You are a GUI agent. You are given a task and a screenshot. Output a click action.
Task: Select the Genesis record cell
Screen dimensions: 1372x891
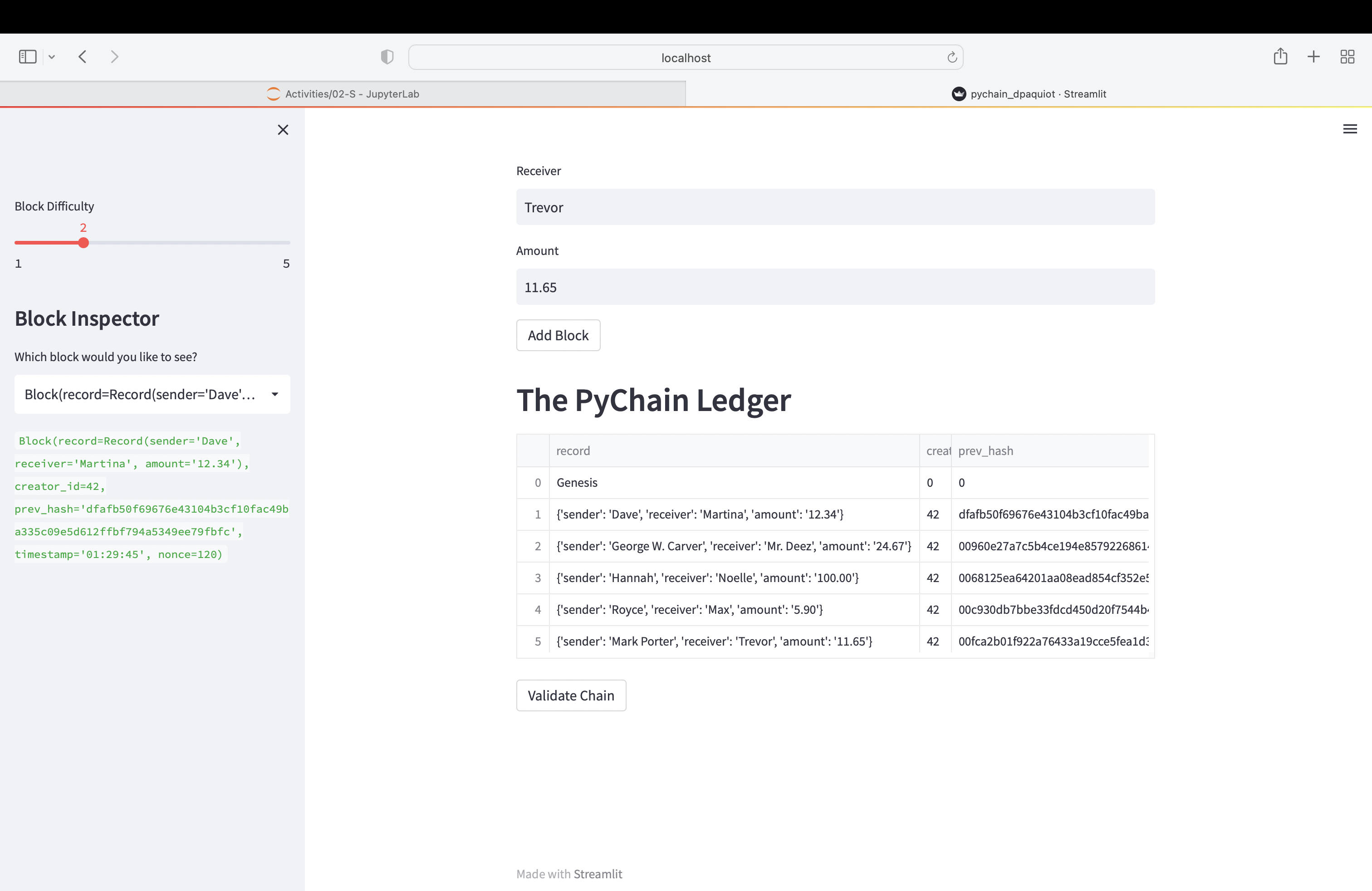(x=735, y=482)
